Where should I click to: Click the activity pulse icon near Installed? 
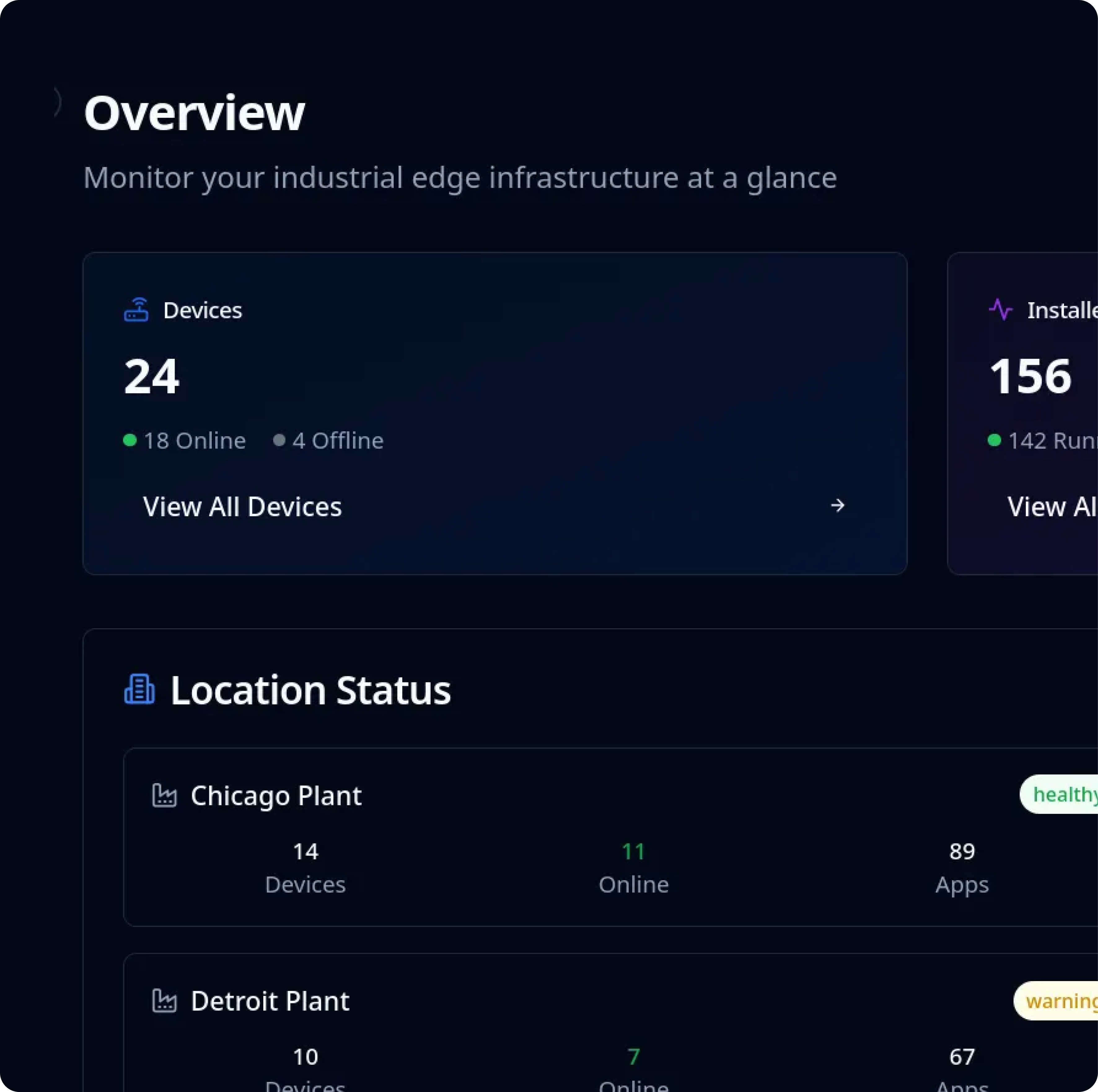1000,310
